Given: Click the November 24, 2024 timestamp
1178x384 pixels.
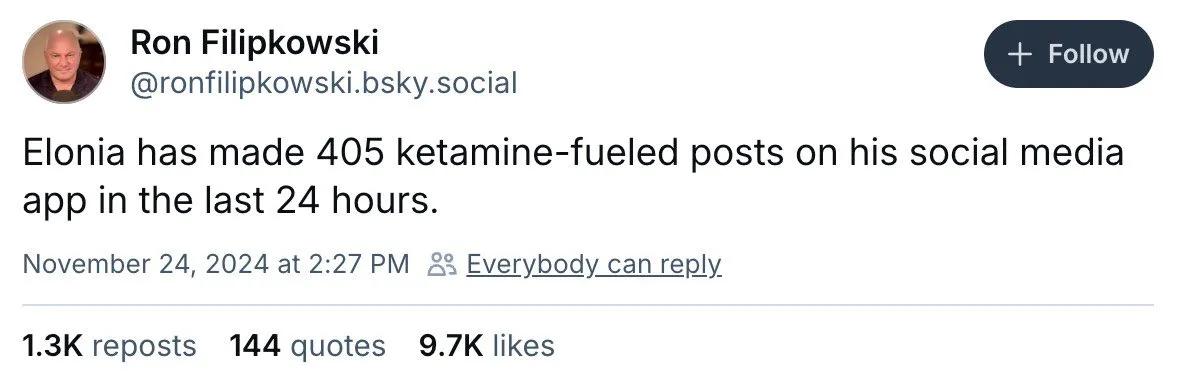Looking at the screenshot, I should (x=216, y=265).
